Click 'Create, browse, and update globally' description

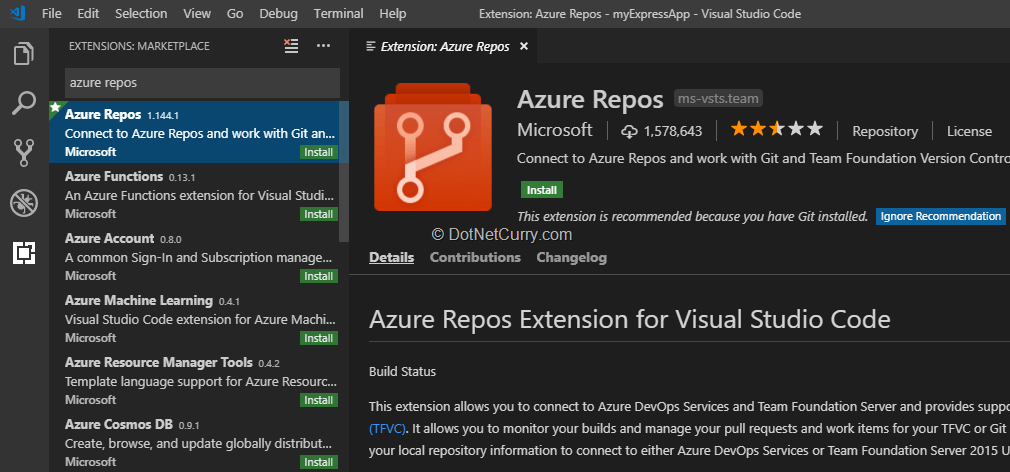pyautogui.click(x=198, y=443)
